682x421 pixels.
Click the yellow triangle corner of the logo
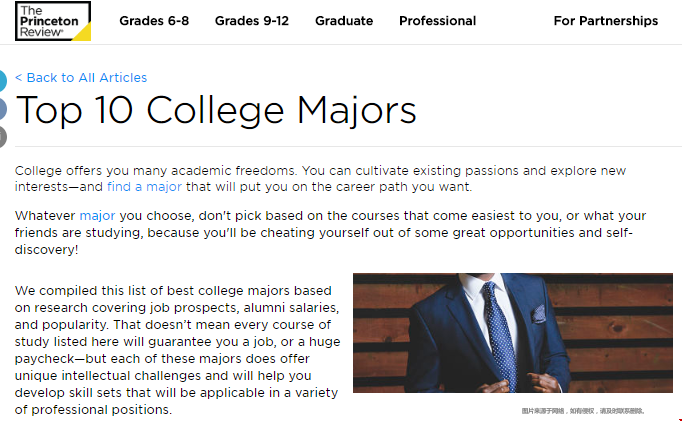tap(84, 34)
